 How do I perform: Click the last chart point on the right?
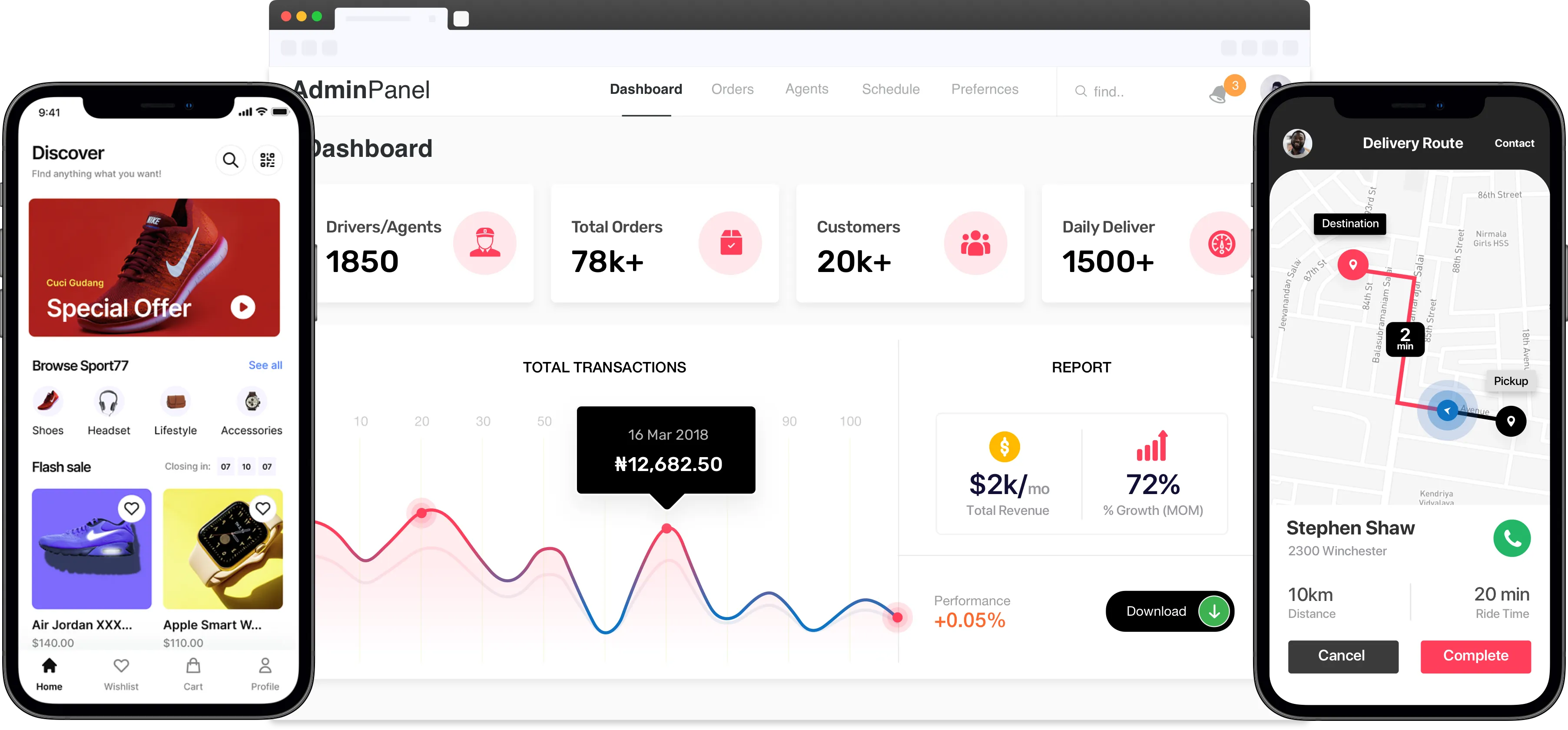click(x=897, y=617)
